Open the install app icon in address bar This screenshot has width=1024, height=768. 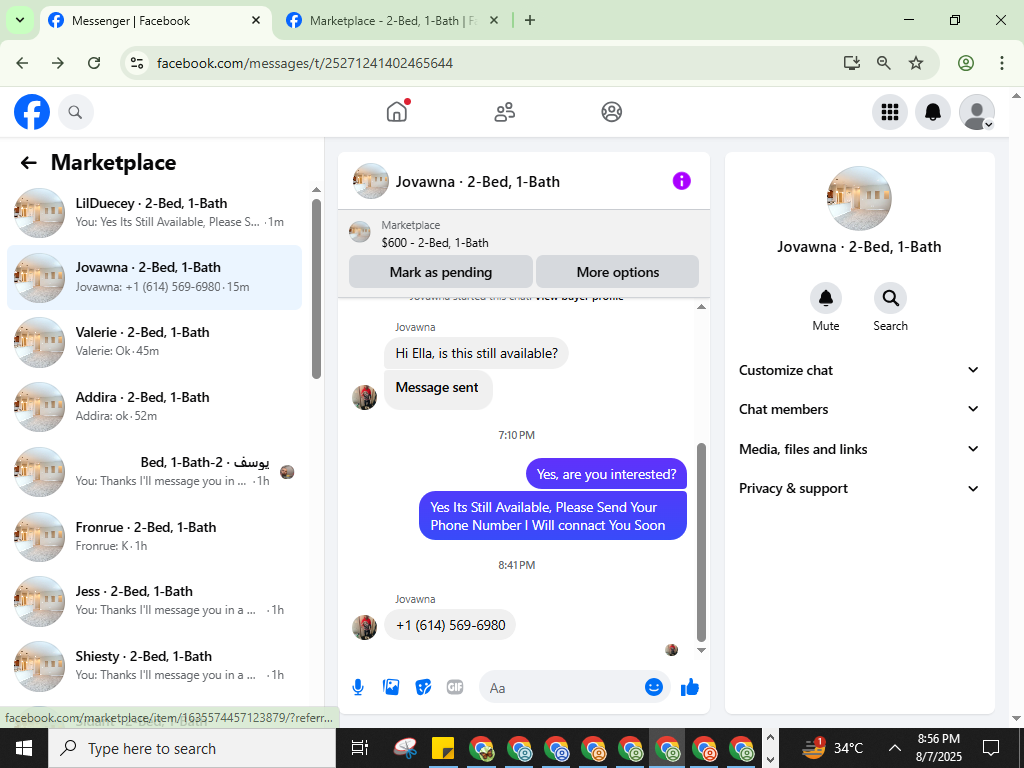coord(851,63)
